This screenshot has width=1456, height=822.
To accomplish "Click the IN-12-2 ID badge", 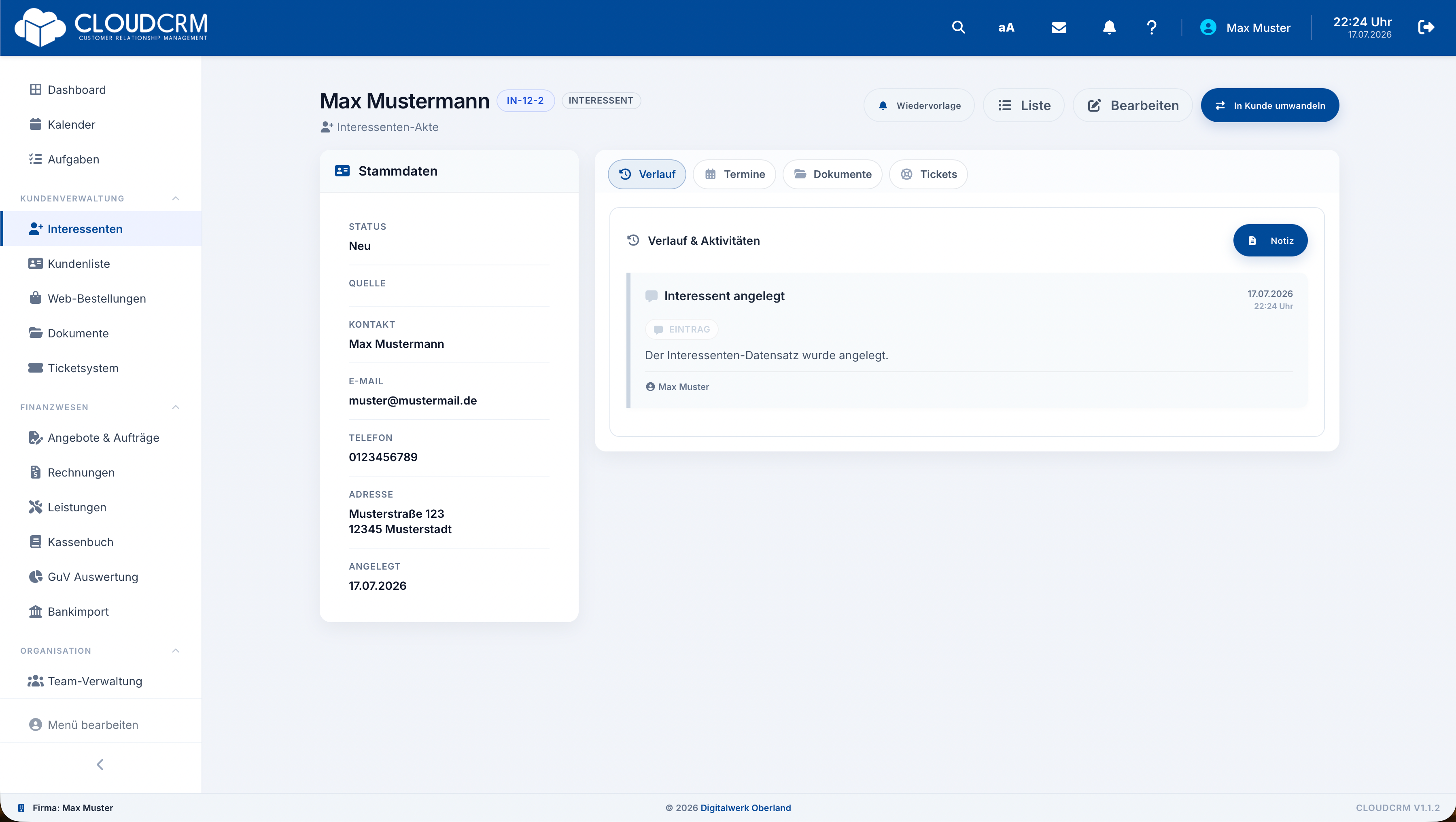I will 525,101.
